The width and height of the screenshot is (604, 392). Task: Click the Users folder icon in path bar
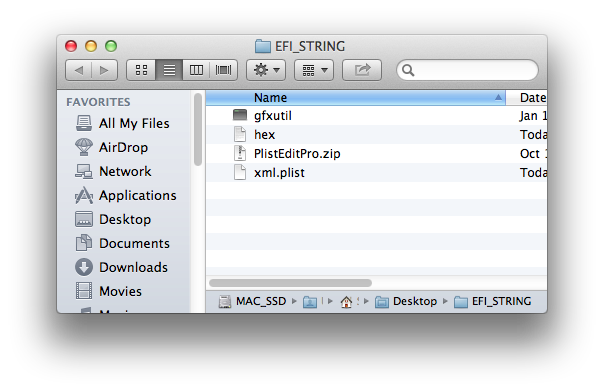pos(309,302)
